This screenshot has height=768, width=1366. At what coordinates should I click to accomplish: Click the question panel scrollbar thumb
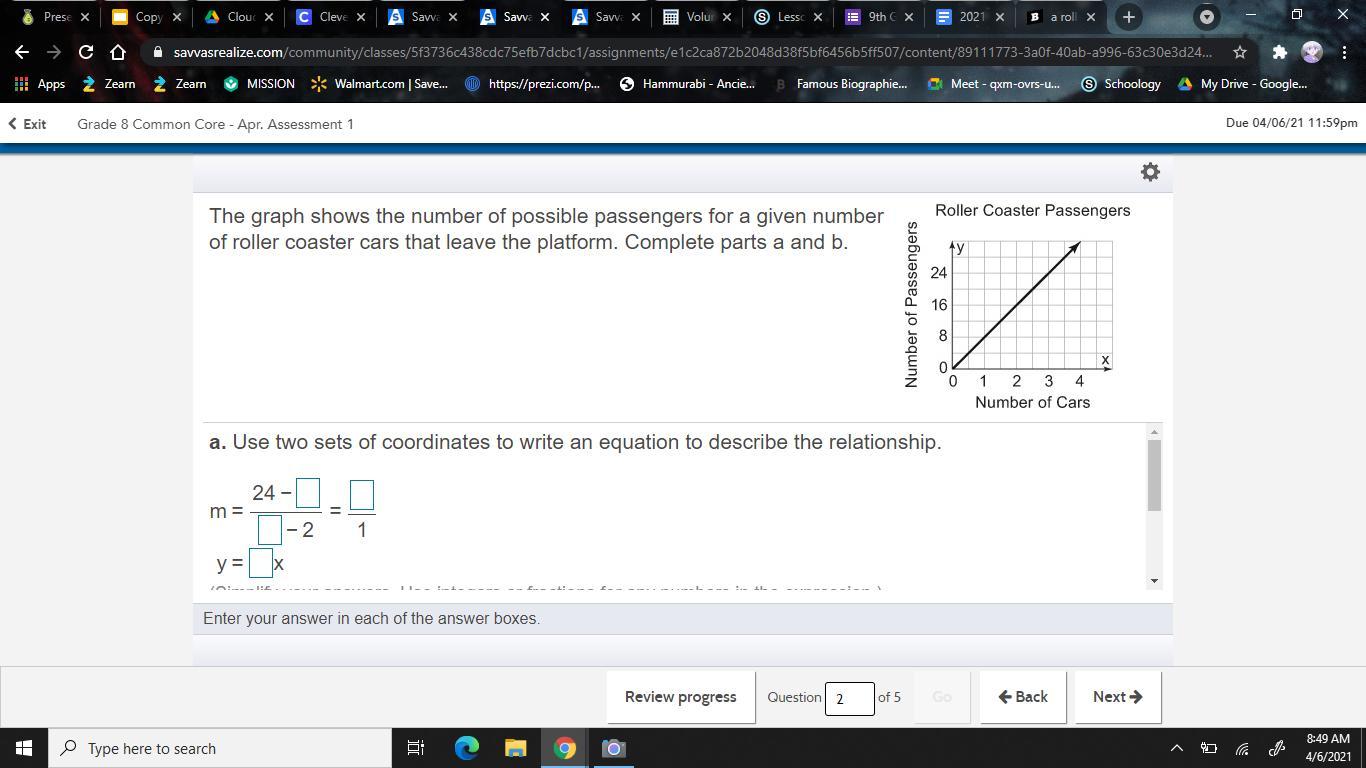click(1154, 475)
